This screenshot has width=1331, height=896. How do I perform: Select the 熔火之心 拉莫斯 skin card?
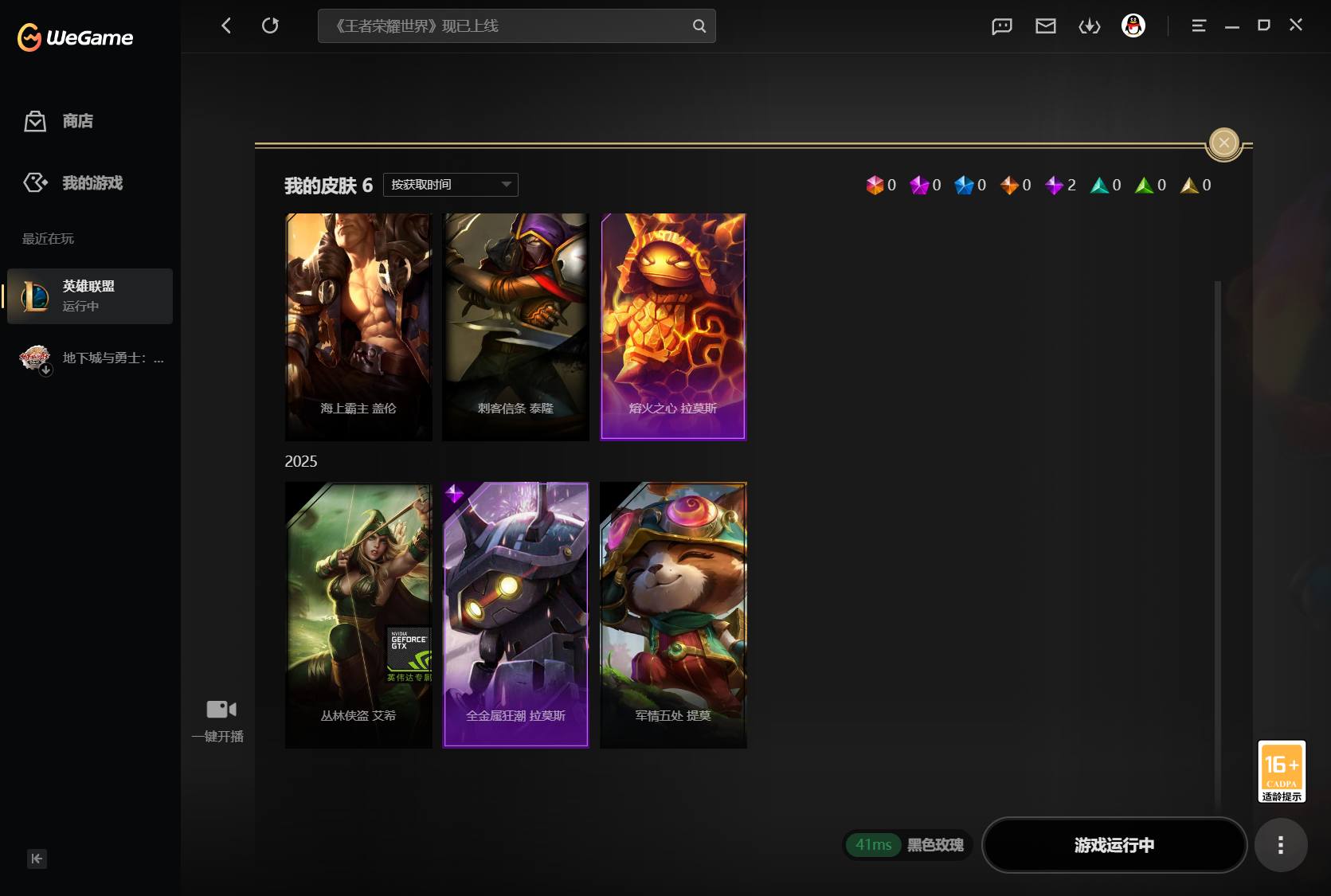point(673,327)
